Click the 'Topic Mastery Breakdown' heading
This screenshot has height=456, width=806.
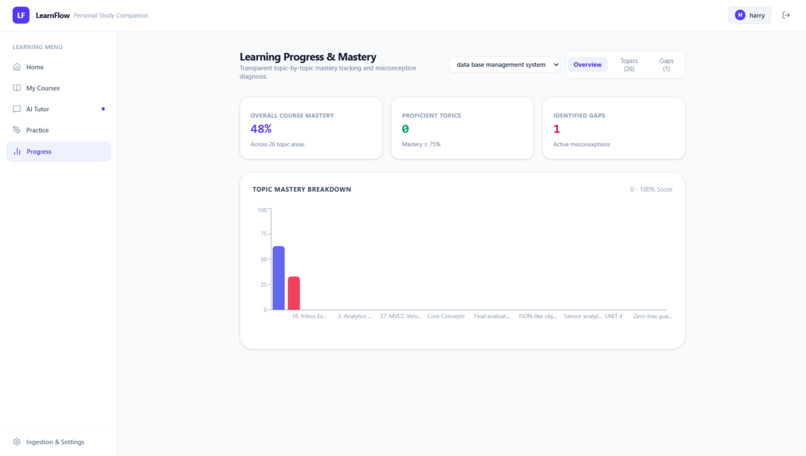(302, 189)
